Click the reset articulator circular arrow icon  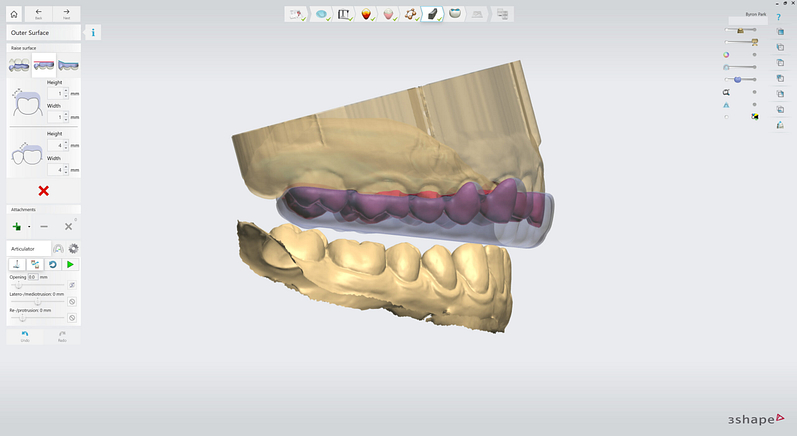[53, 264]
